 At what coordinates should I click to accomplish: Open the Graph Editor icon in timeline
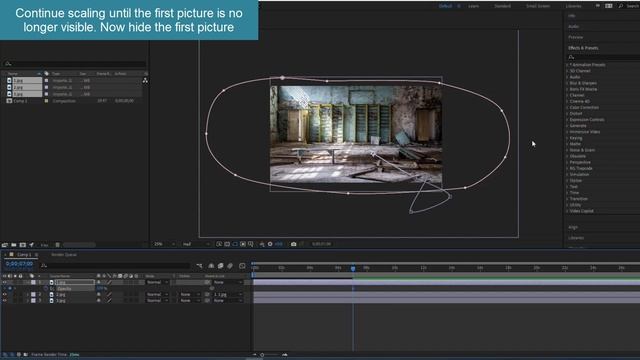point(242,266)
